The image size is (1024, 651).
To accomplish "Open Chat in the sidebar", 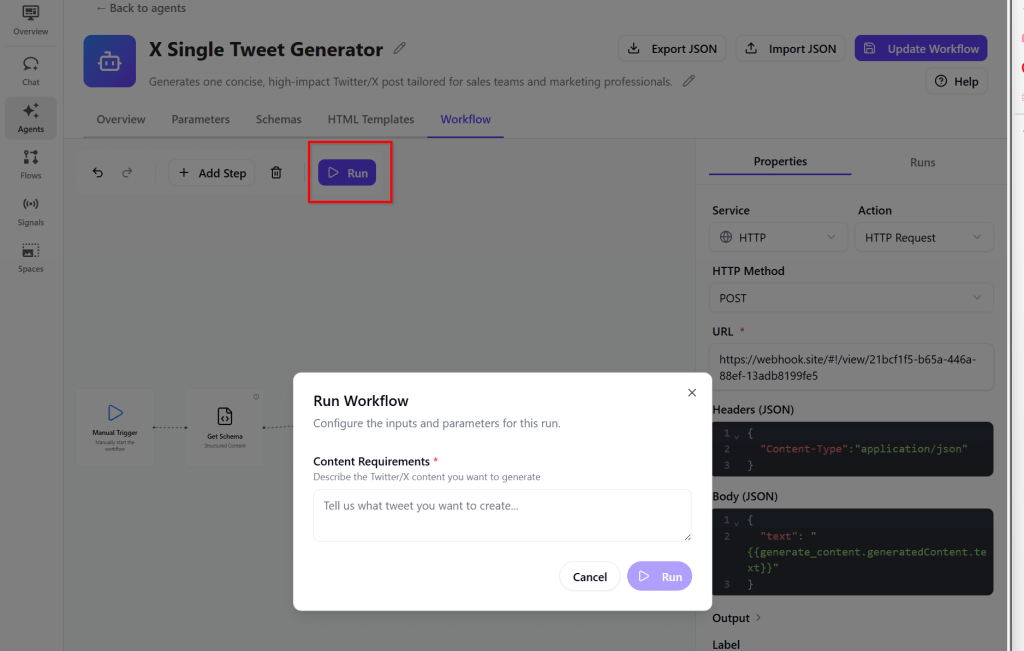I will point(31,70).
